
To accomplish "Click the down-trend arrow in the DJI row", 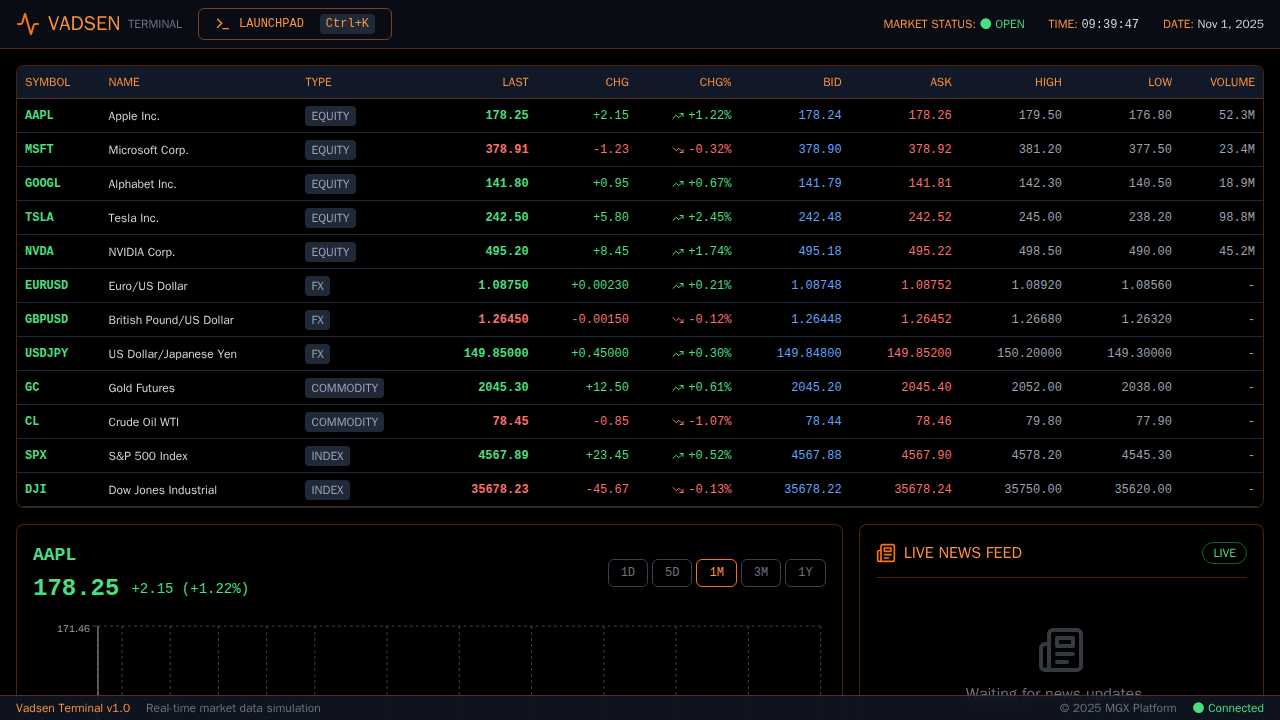I will click(678, 490).
